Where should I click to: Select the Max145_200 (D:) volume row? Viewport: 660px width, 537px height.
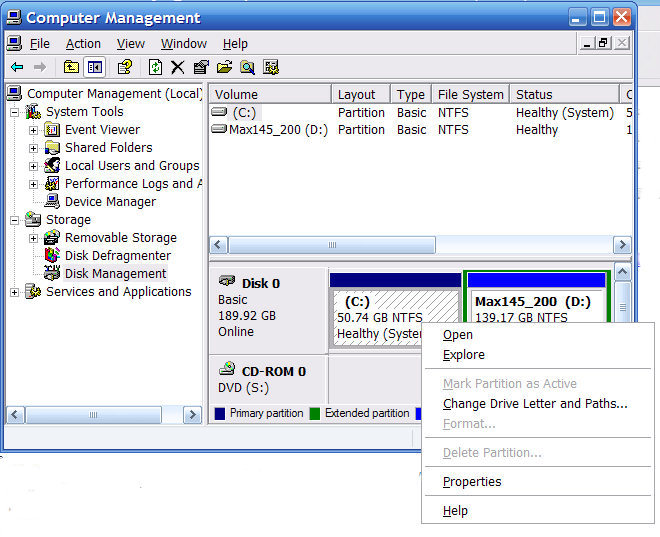click(x=421, y=130)
